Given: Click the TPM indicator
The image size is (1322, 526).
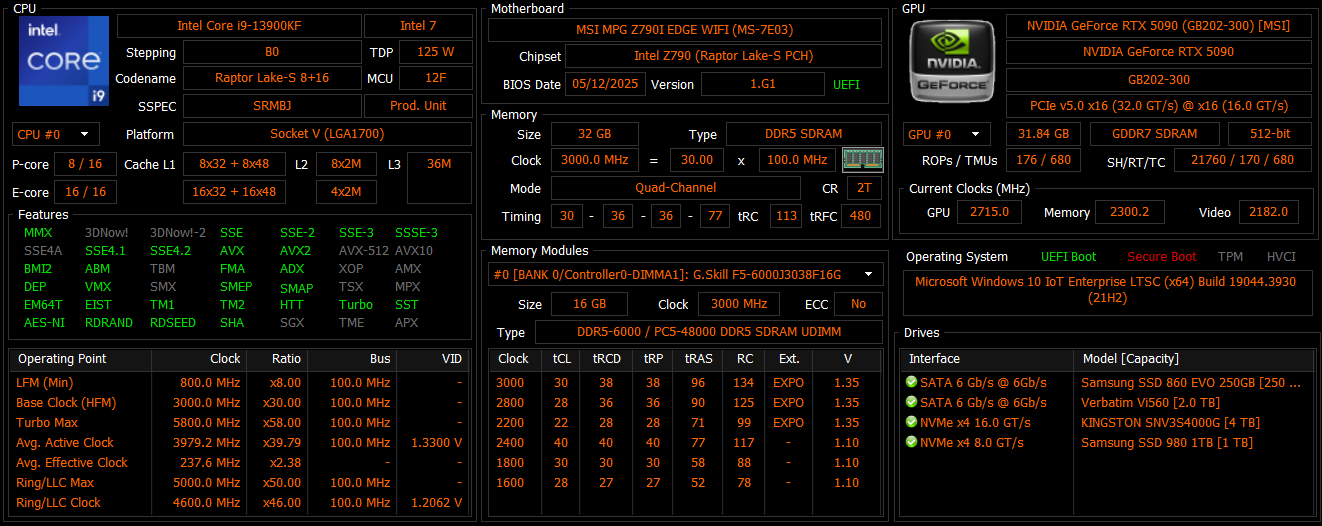Looking at the screenshot, I should click(1230, 257).
